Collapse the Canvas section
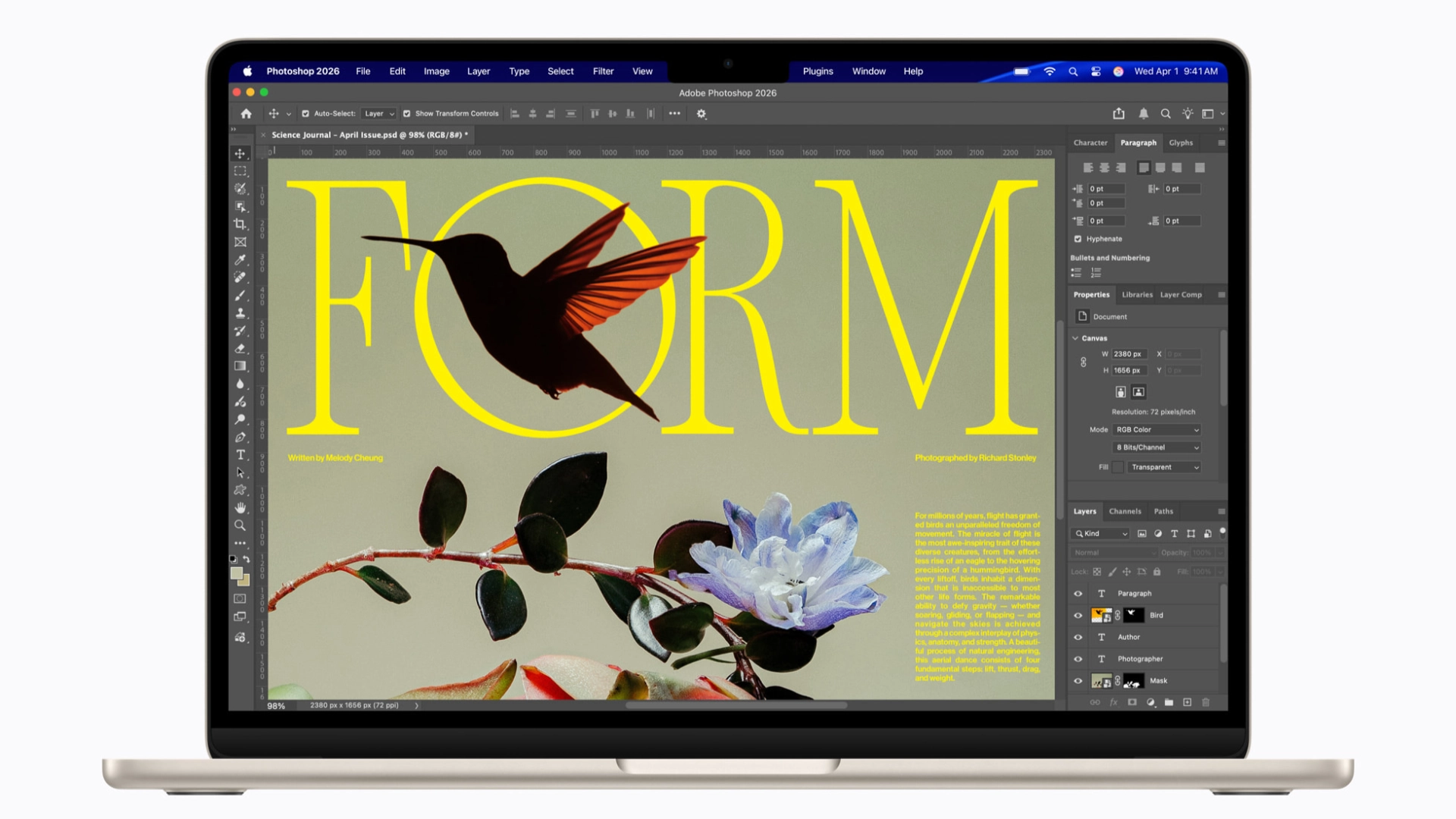The width and height of the screenshot is (1456, 819). (1075, 338)
